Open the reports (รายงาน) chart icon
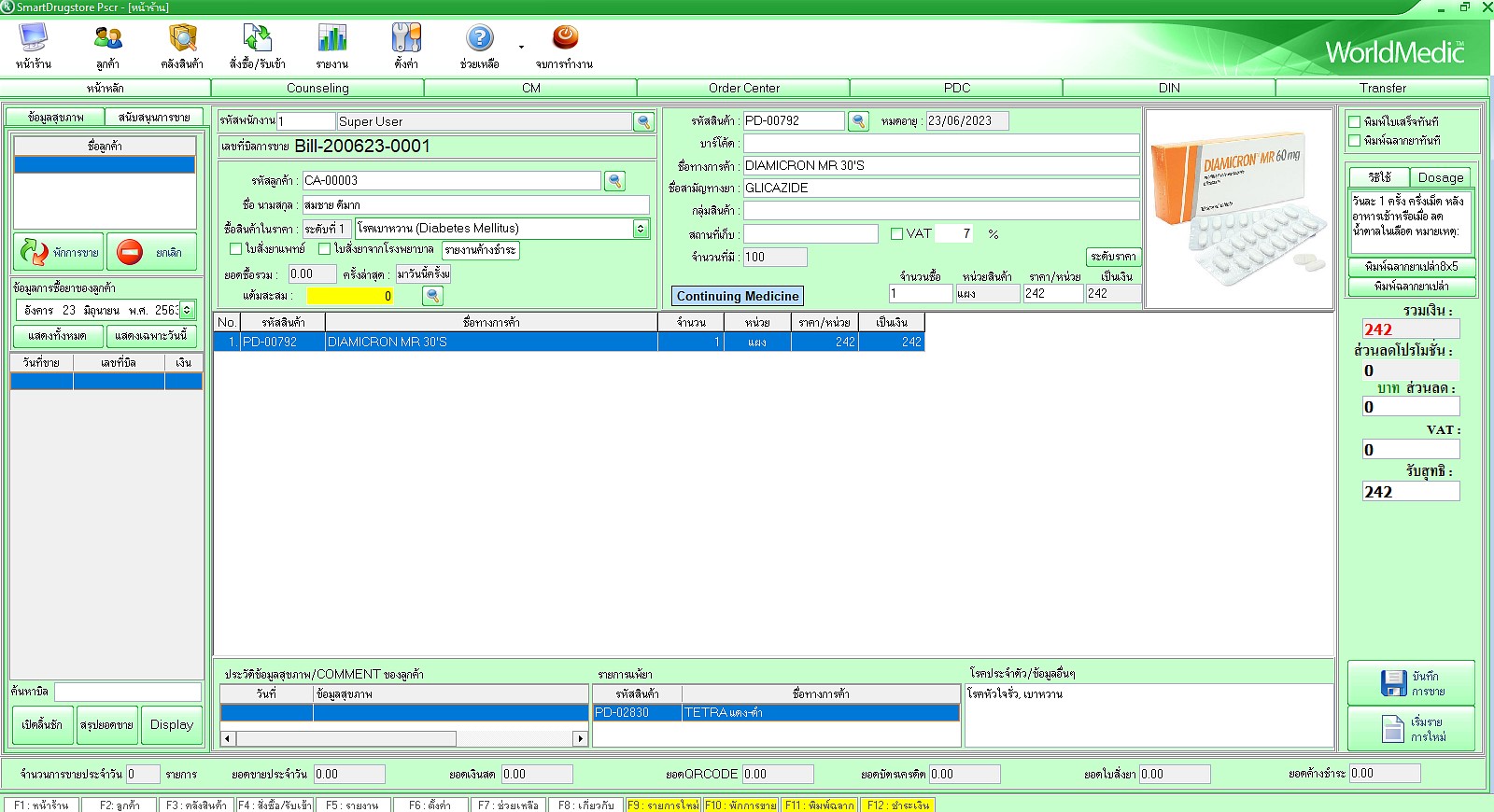The height and width of the screenshot is (812, 1494). (331, 39)
